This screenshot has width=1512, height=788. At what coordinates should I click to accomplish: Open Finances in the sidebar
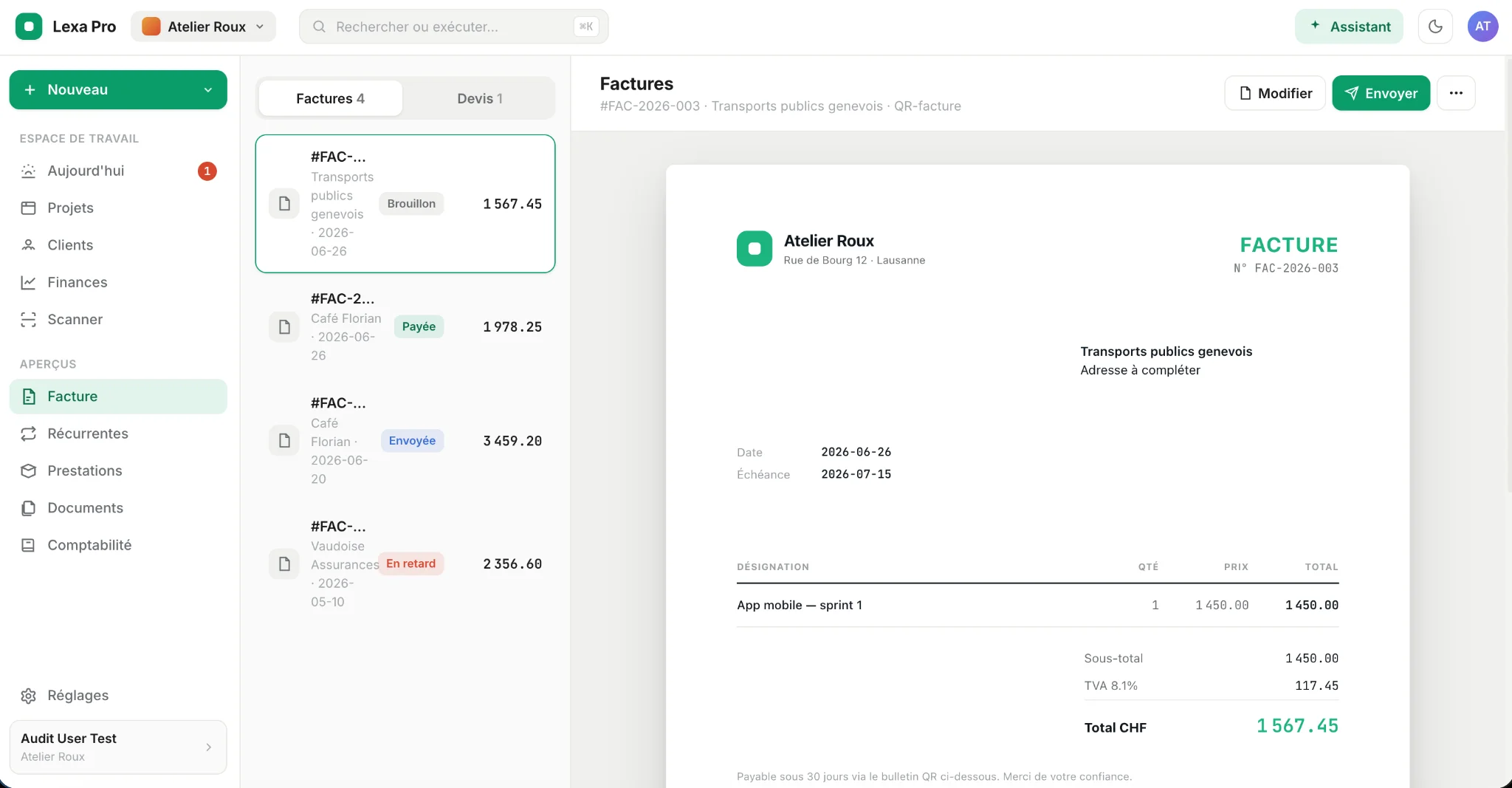(118, 282)
